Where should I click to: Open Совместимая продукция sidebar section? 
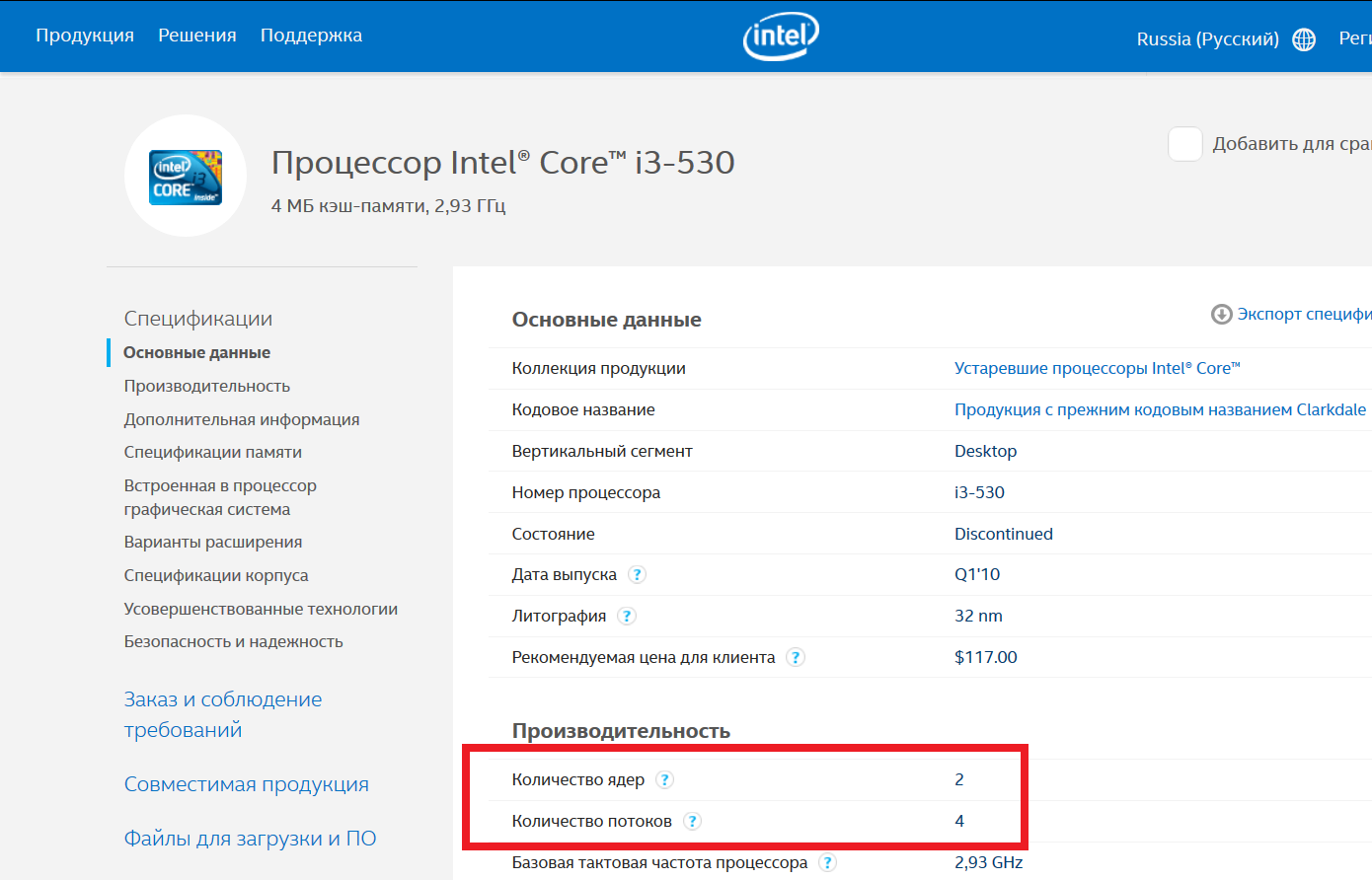[x=247, y=784]
